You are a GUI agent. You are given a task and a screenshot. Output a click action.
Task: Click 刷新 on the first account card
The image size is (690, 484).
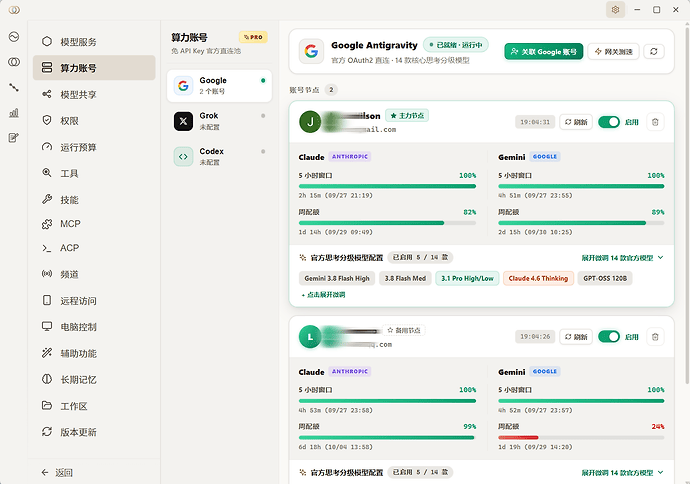(576, 122)
